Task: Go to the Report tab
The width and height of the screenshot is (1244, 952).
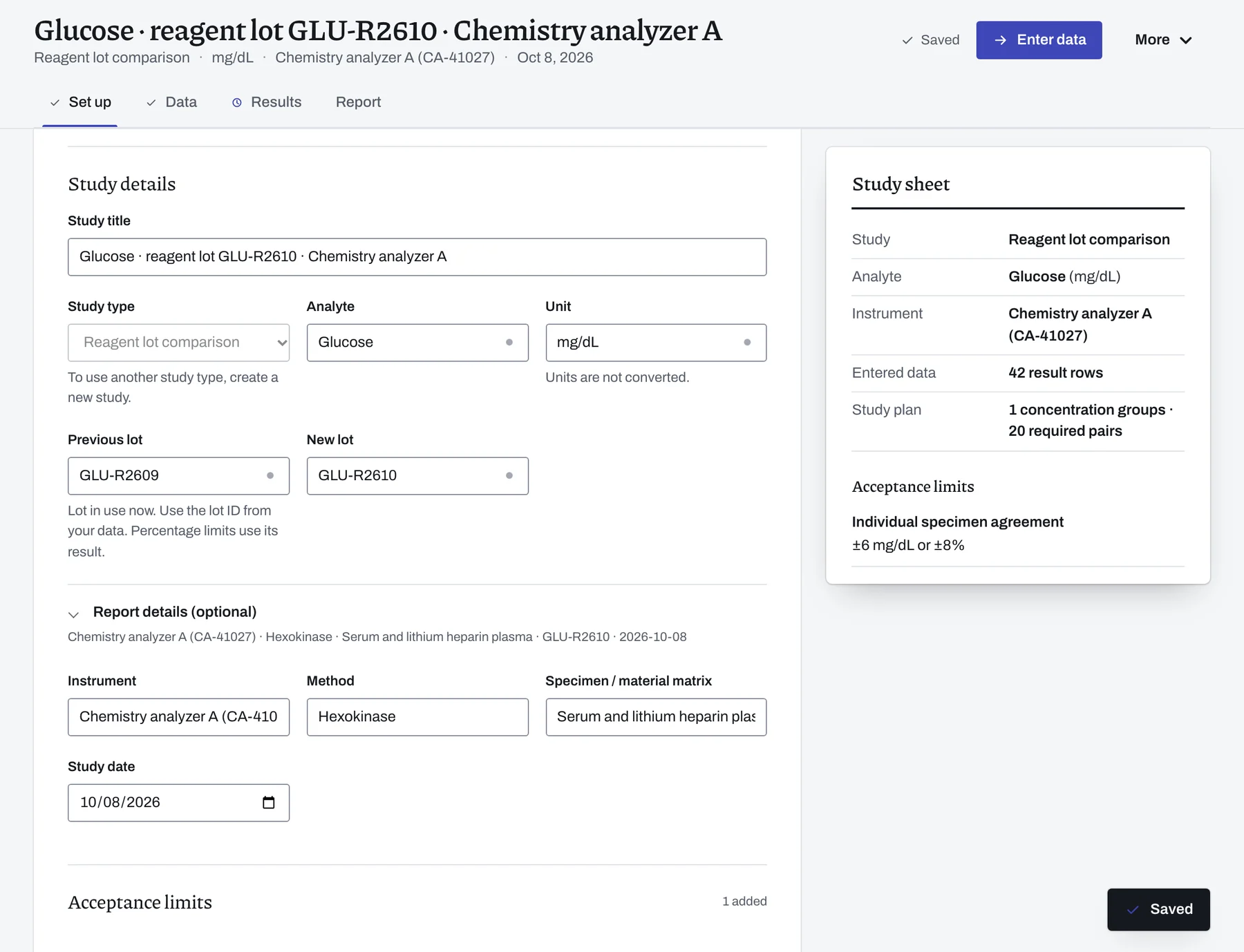Action: coord(358,102)
